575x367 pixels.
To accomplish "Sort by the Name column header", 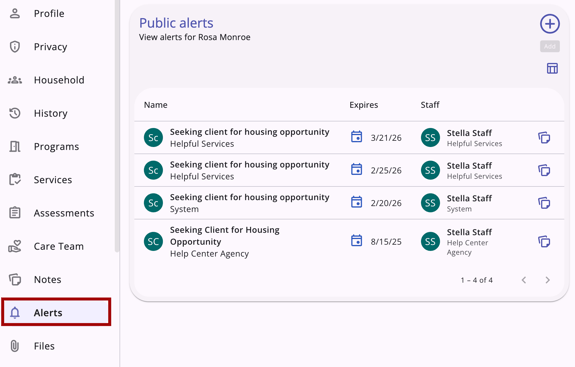I will [155, 105].
